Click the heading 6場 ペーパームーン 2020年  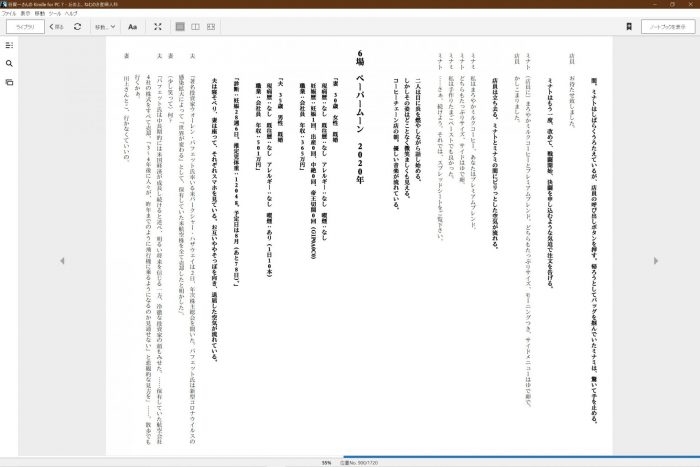point(360,117)
